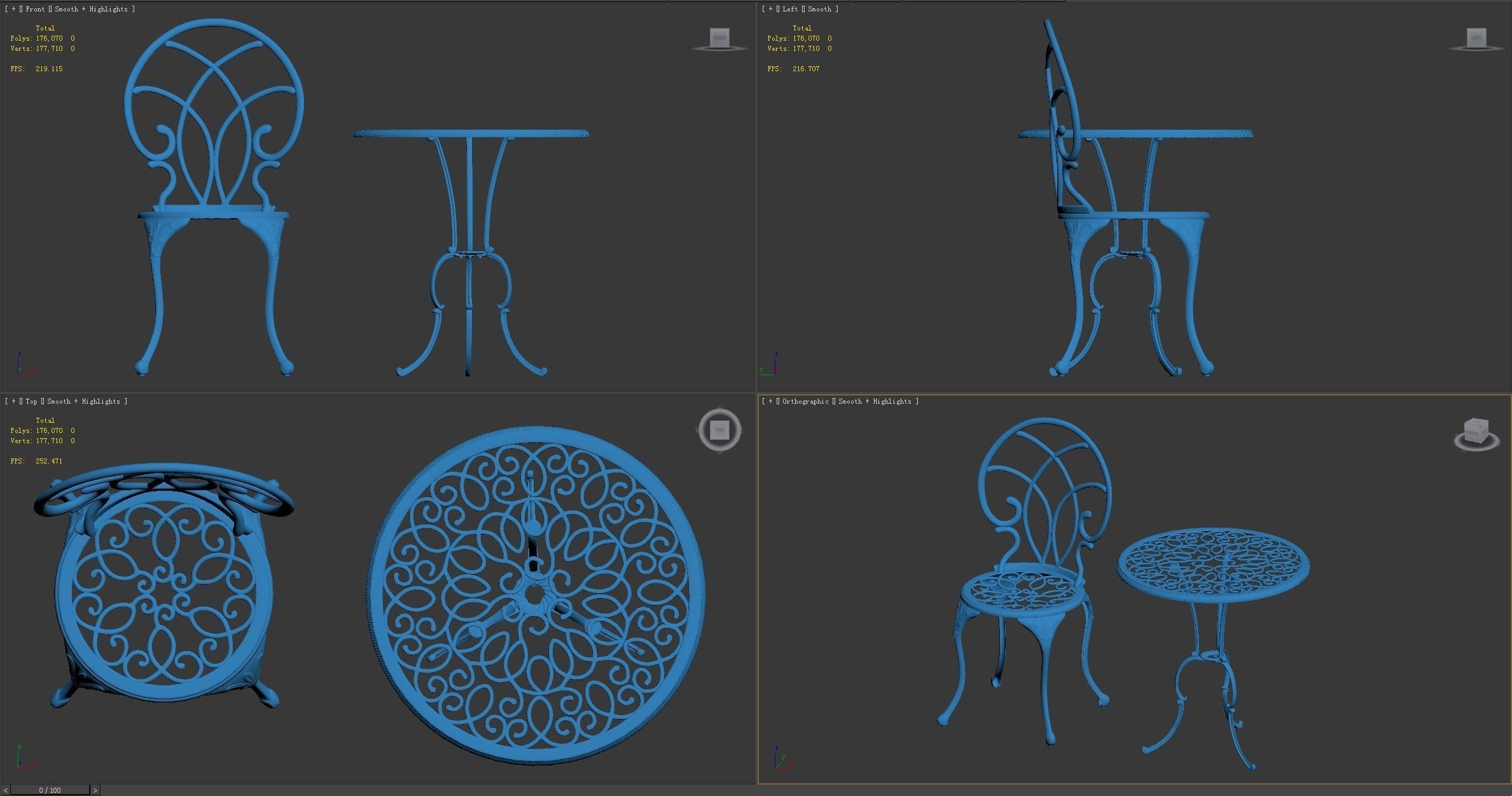
Task: Open the Top view label menu
Action: [31, 401]
